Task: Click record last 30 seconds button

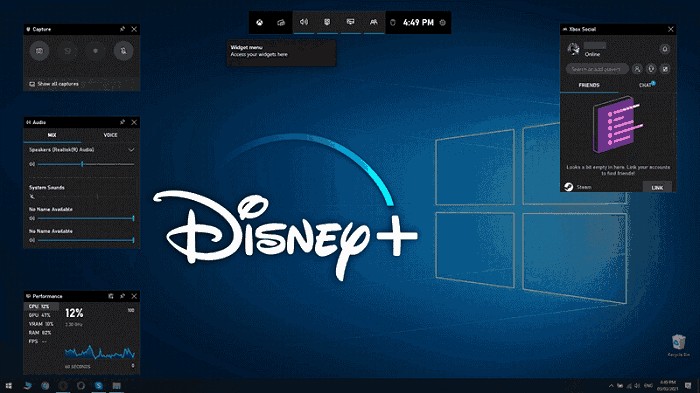Action: tap(67, 50)
